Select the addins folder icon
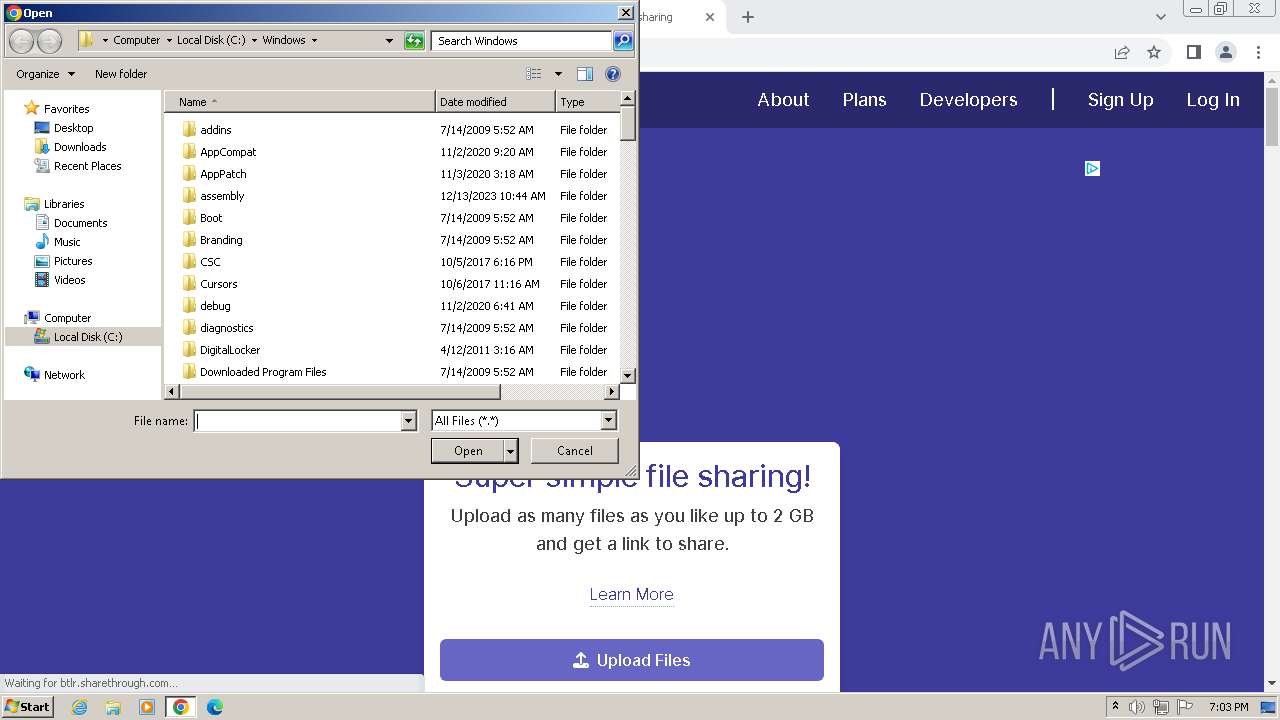 point(189,130)
